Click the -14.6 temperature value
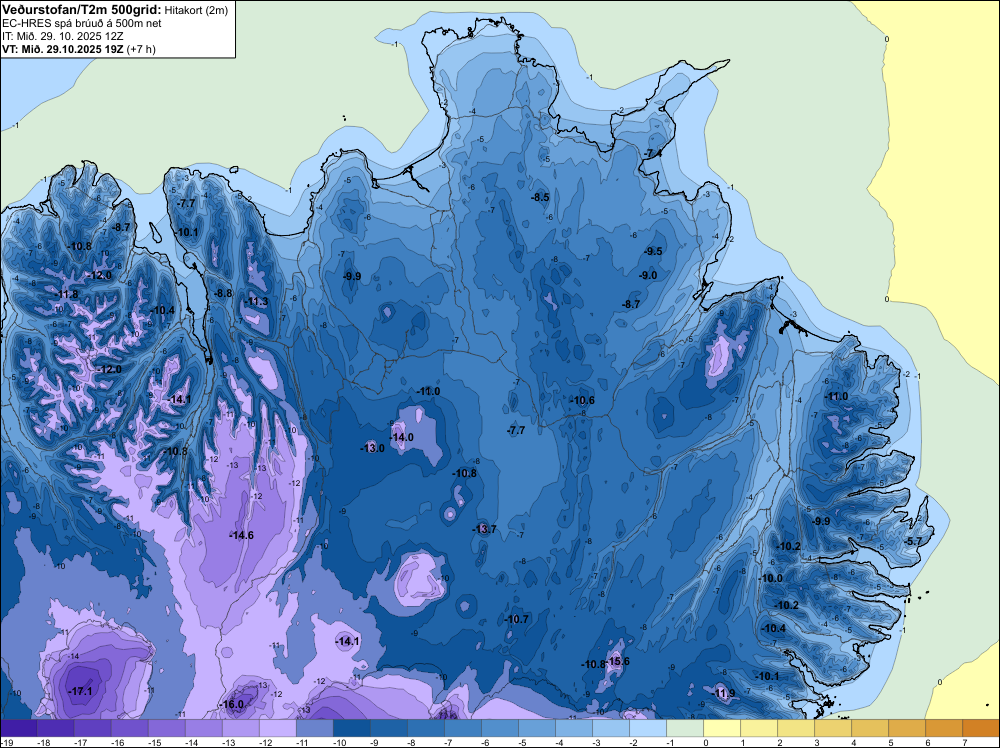Screen dimensions: 1000x748 [241, 535]
